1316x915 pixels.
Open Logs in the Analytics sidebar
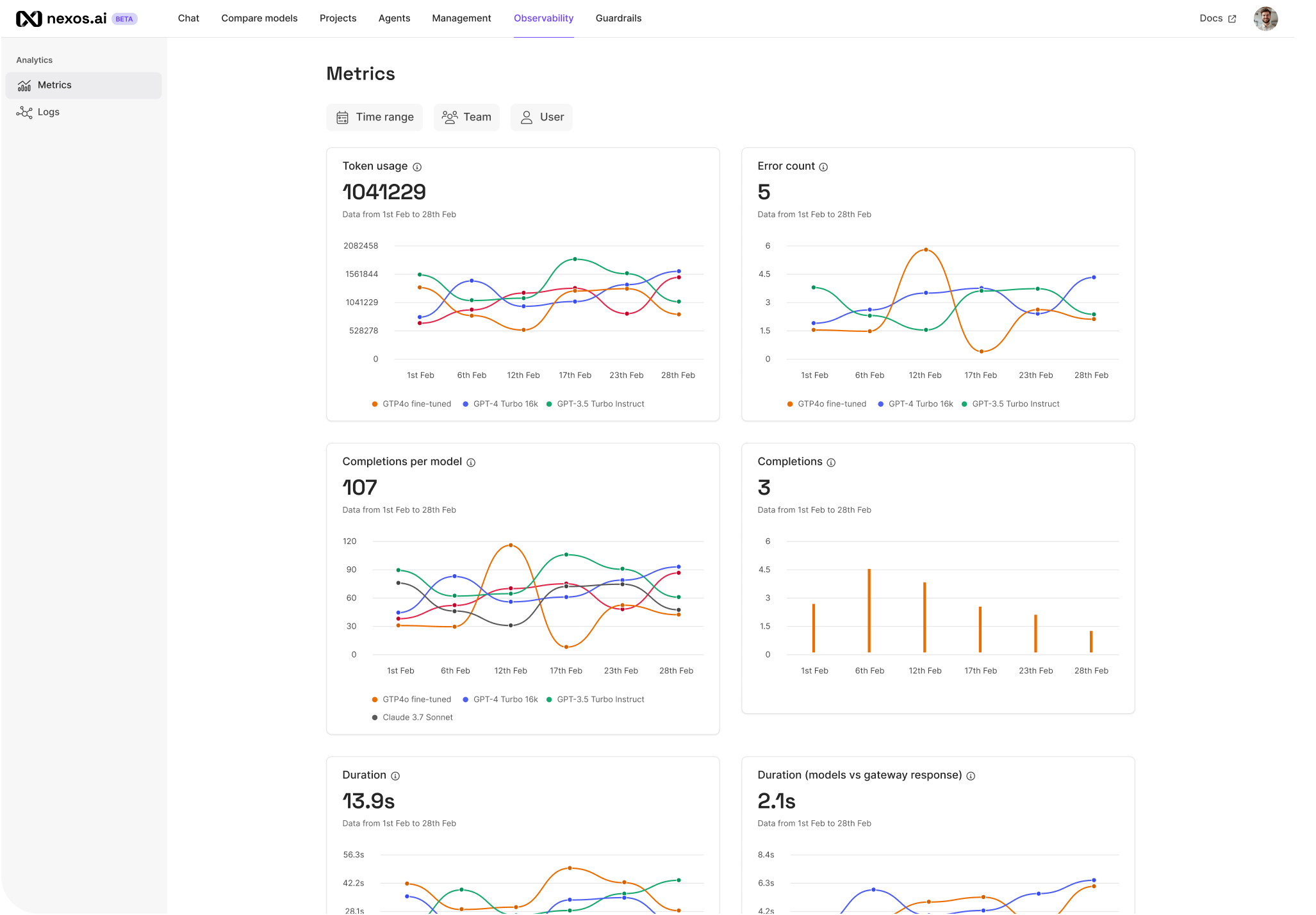(x=83, y=112)
